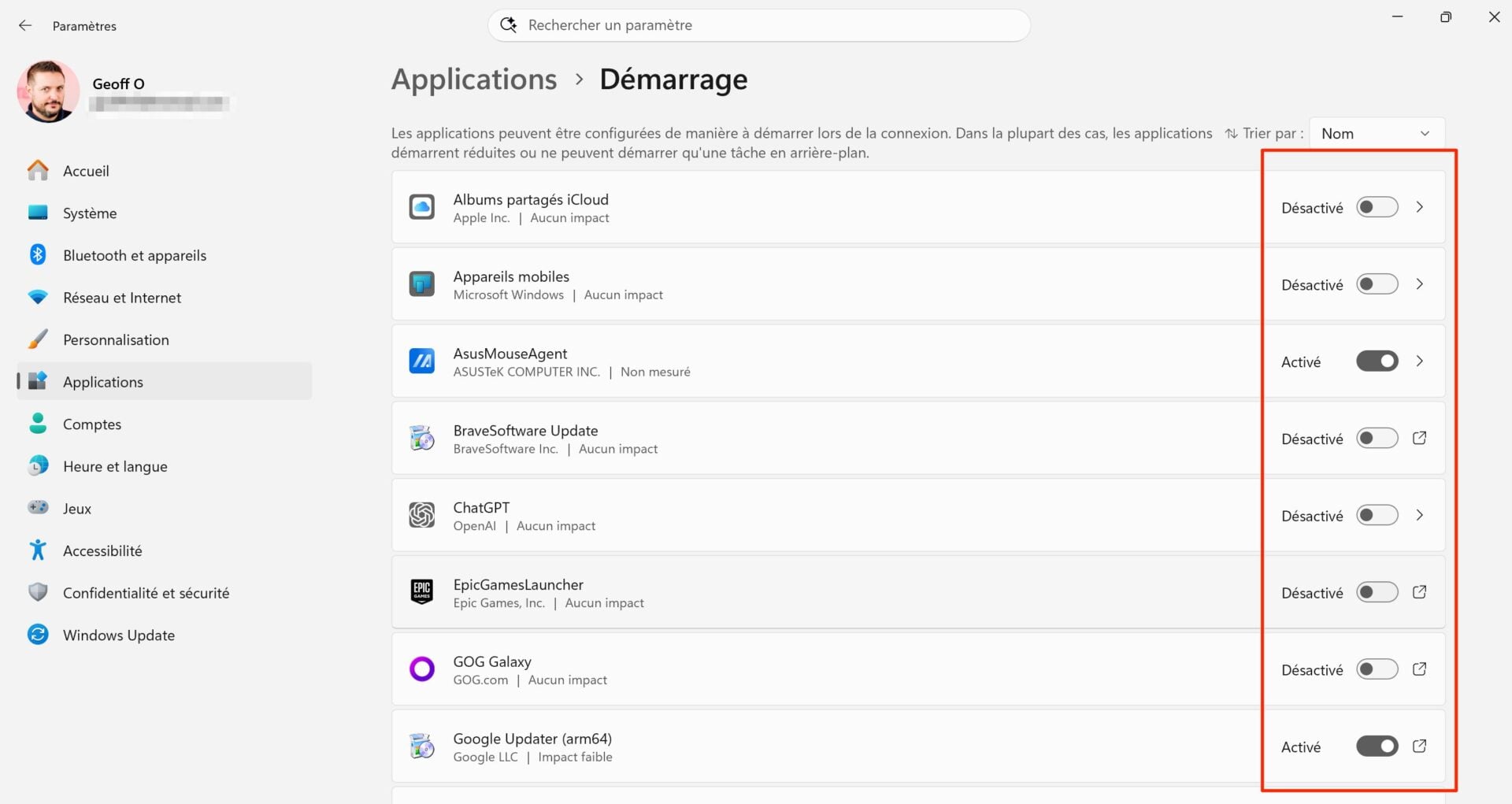Screen dimensions: 1512x804
Task: Click the GOG Galaxy icon
Action: [422, 669]
